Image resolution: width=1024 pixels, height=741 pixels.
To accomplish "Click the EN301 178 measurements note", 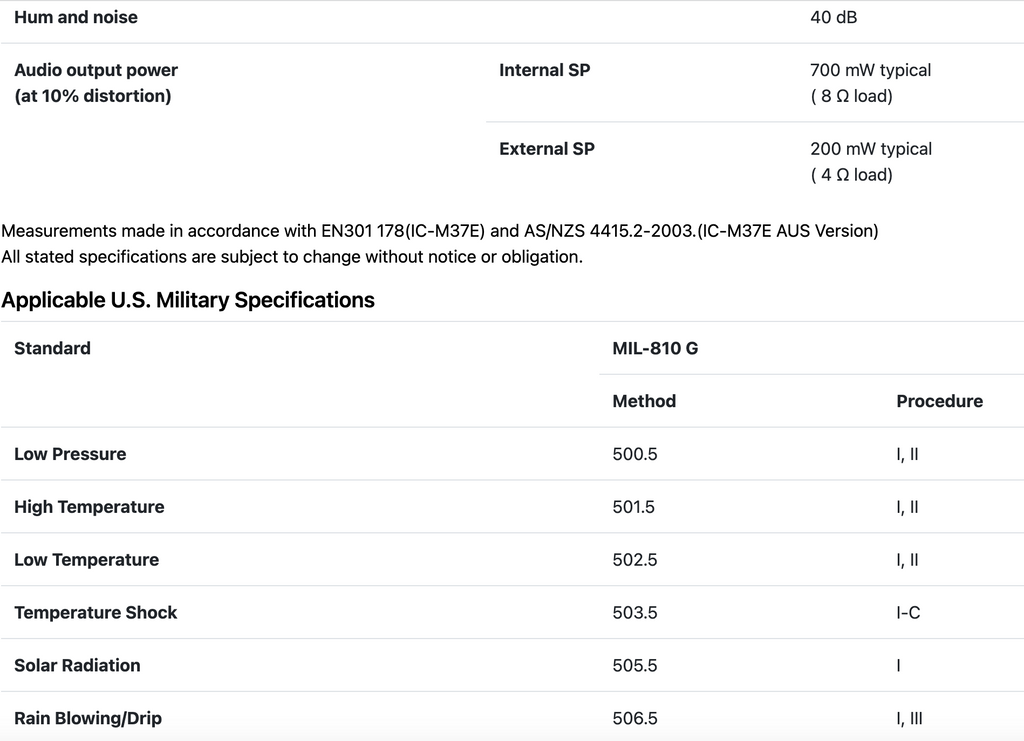I will 439,231.
